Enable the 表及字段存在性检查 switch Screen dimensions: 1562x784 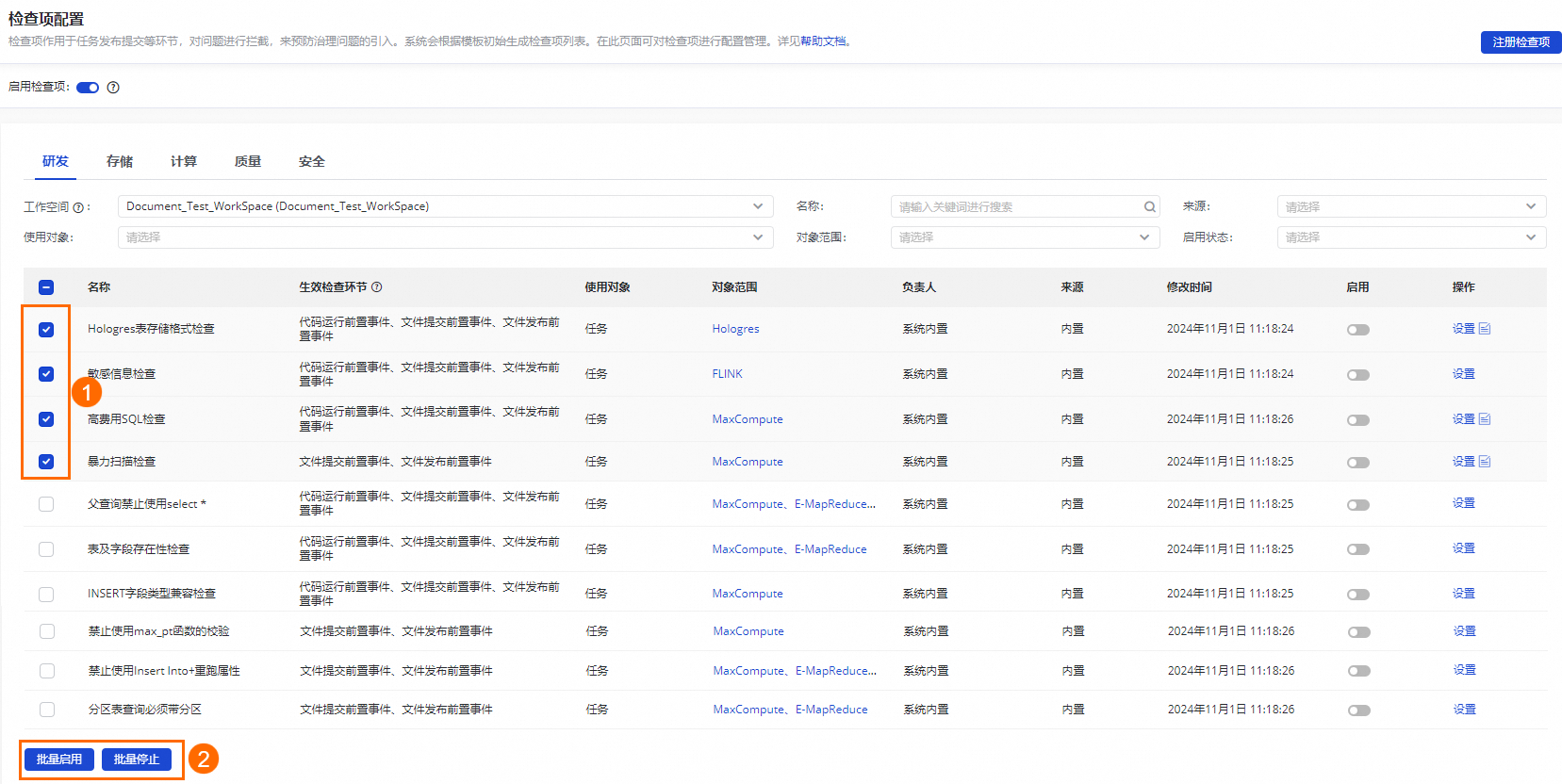[x=1358, y=549]
